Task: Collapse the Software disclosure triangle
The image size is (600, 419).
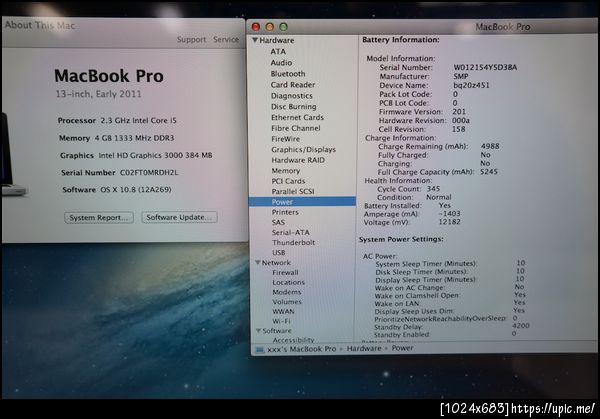Action: tap(258, 330)
